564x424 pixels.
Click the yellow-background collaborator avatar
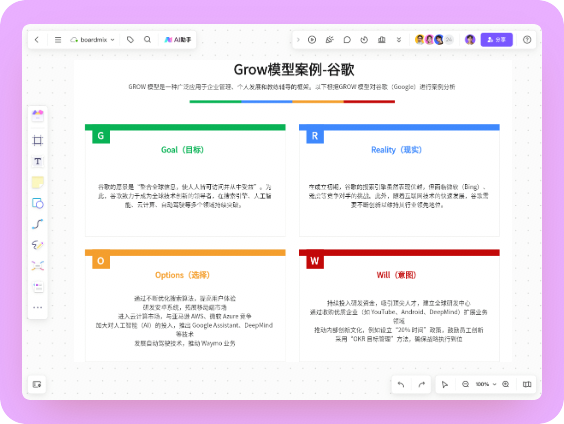[419, 40]
